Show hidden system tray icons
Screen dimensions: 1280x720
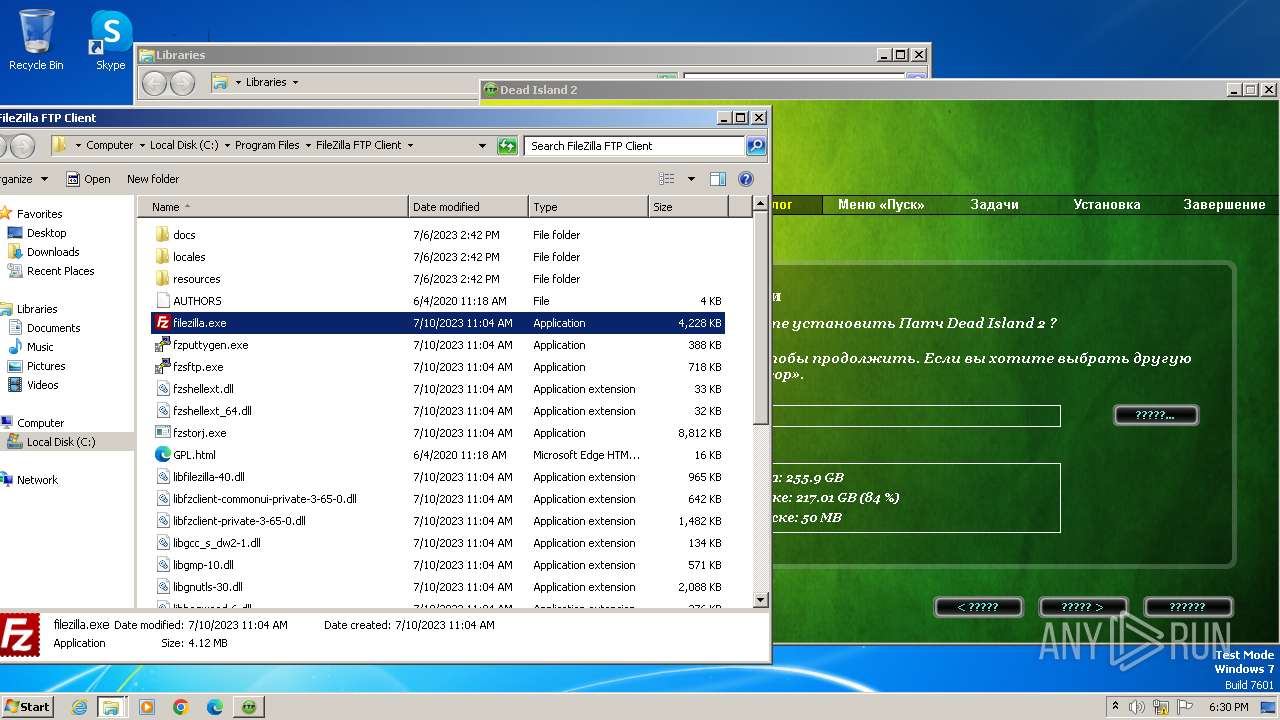tap(1116, 707)
